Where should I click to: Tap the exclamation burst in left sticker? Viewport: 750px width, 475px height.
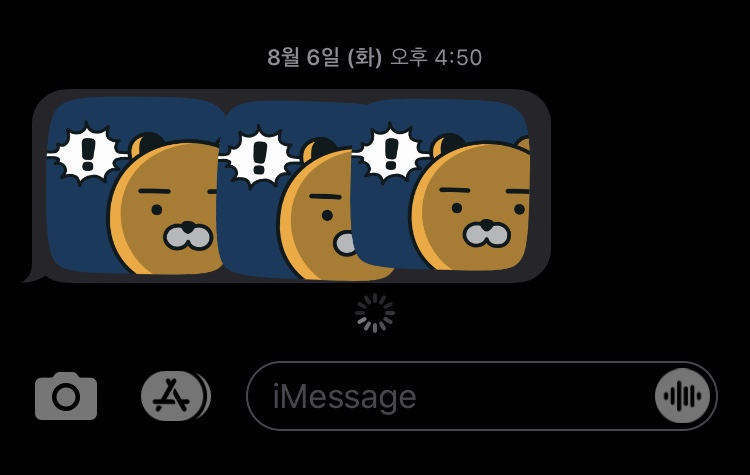(x=88, y=154)
